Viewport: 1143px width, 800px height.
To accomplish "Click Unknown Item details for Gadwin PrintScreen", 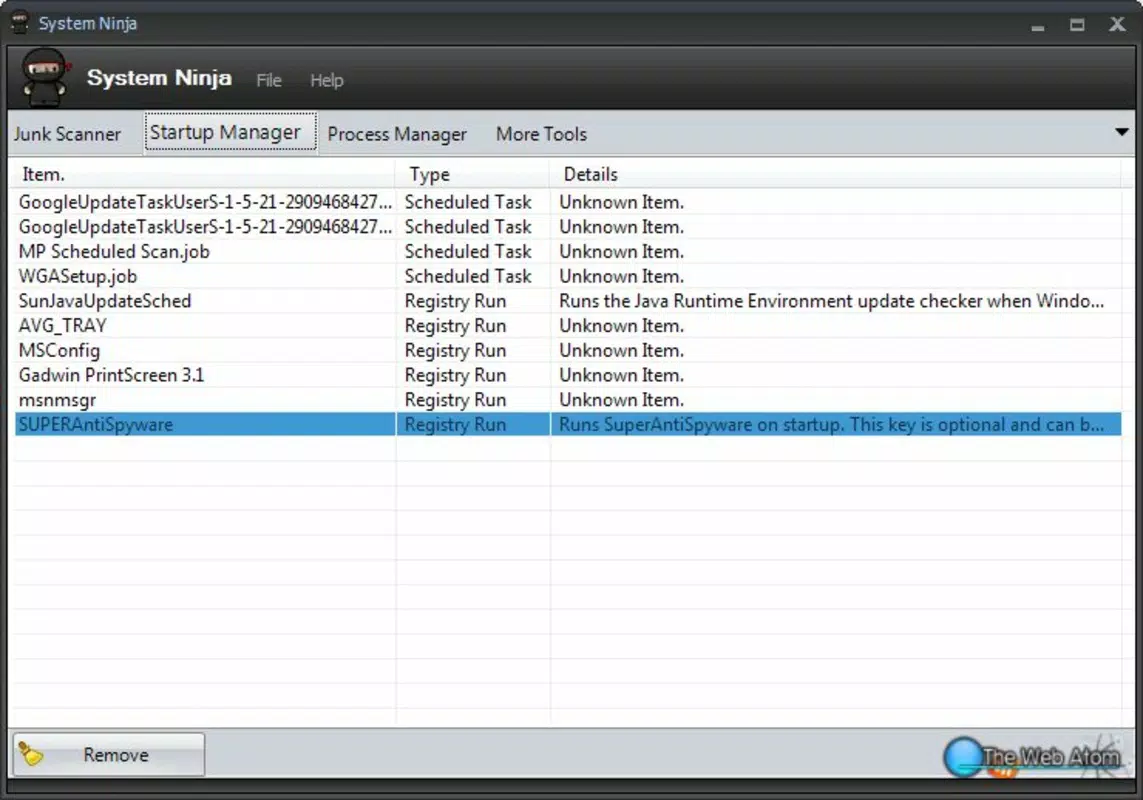I will click(x=621, y=376).
